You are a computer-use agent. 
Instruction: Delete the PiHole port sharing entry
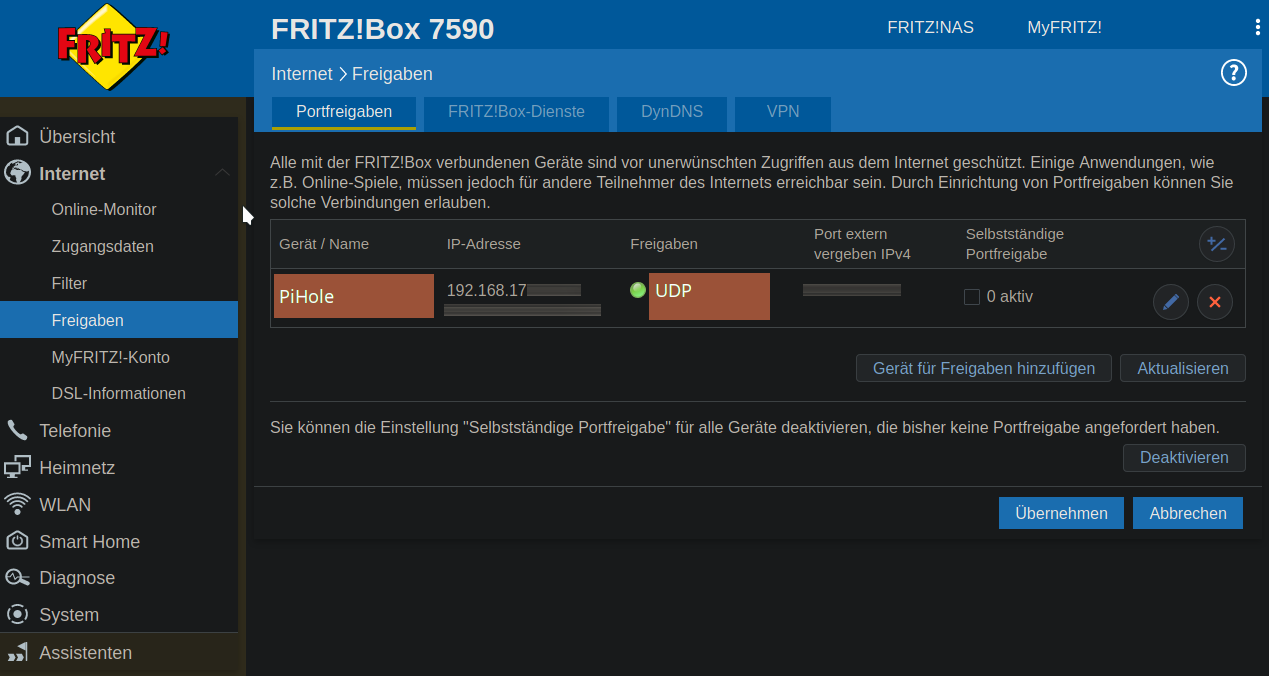[1215, 301]
